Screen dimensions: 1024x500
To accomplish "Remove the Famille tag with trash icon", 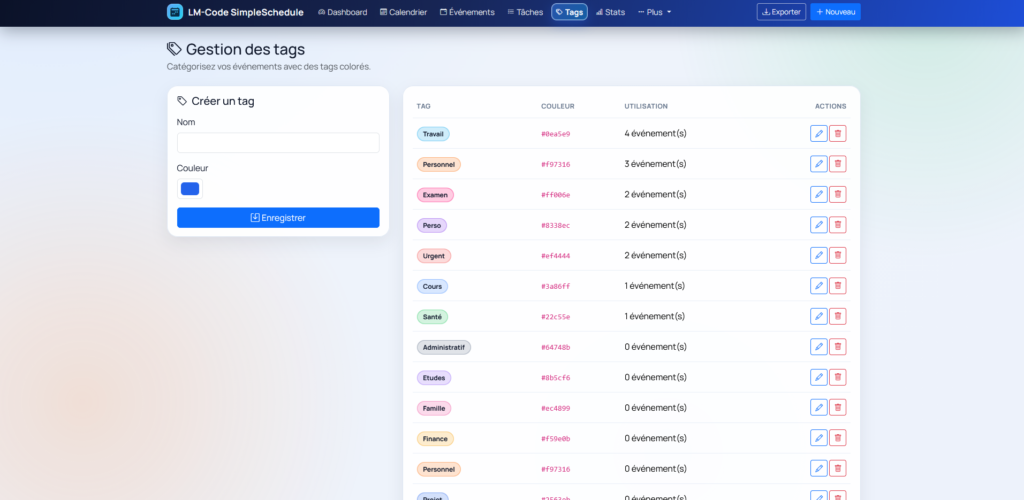I will click(x=837, y=408).
